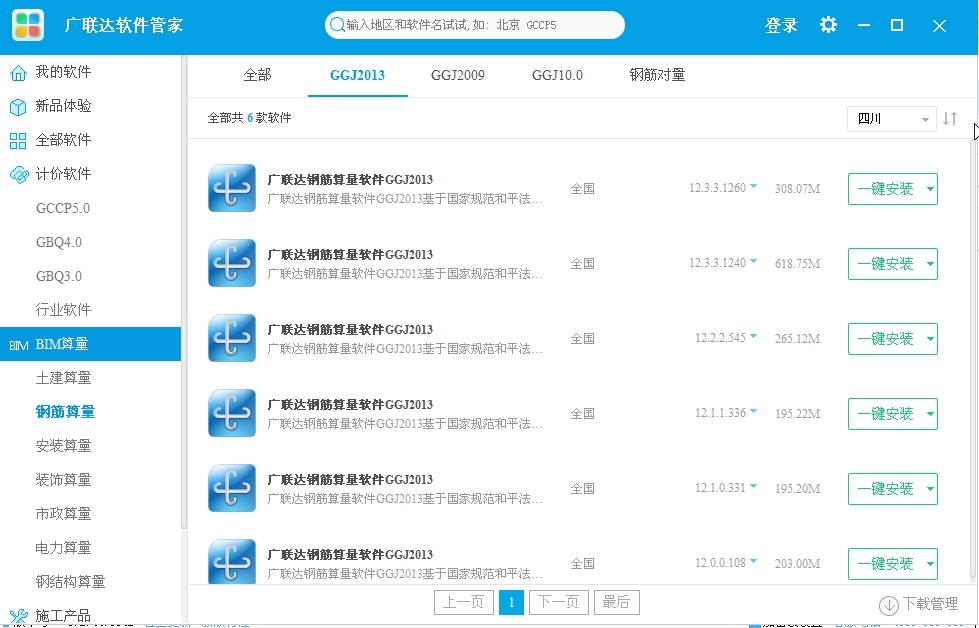Screen dimensions: 979x628
Task: Click the 登录 login link
Action: click(781, 26)
